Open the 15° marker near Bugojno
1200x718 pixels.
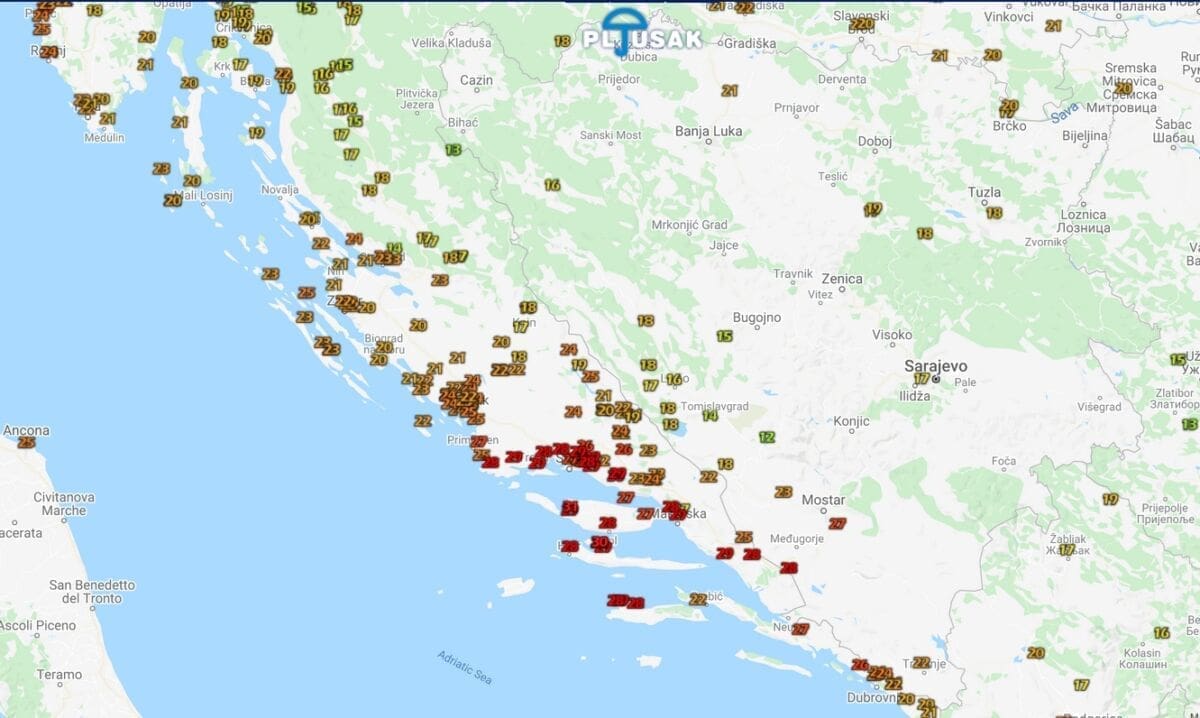pos(724,336)
